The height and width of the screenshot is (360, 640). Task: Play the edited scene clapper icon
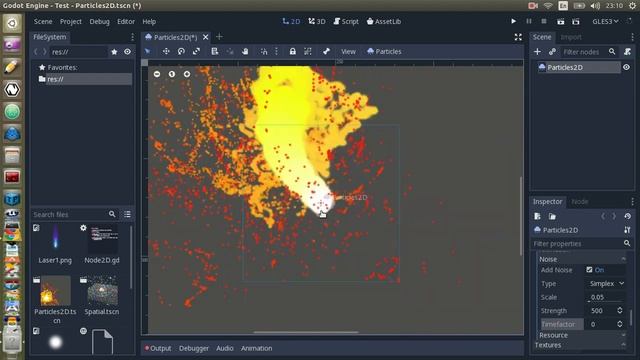pyautogui.click(x=560, y=21)
